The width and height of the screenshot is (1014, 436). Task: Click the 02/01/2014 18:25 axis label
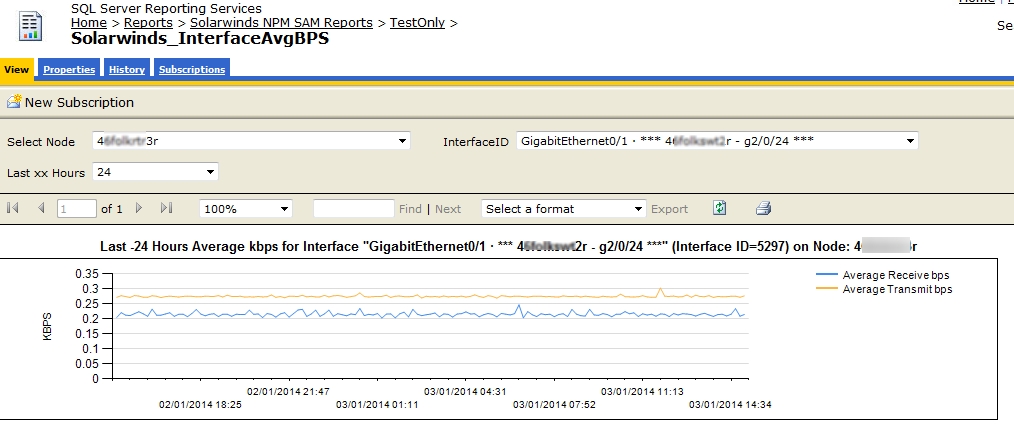pyautogui.click(x=200, y=405)
